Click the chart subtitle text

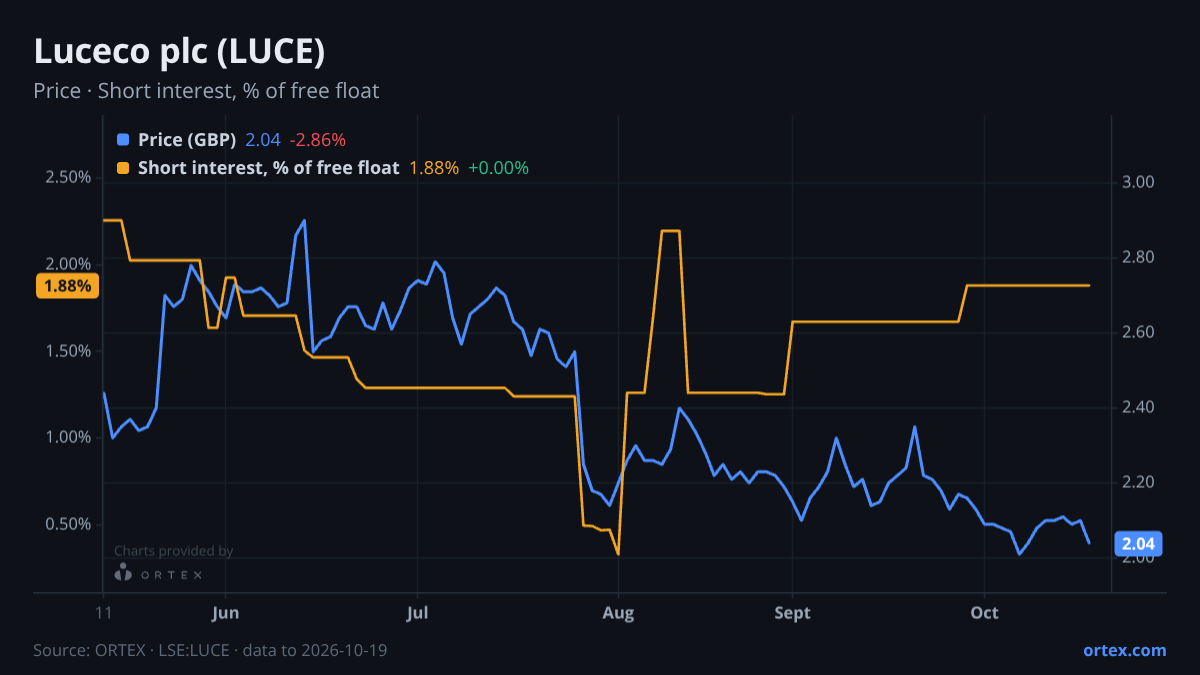[x=206, y=91]
